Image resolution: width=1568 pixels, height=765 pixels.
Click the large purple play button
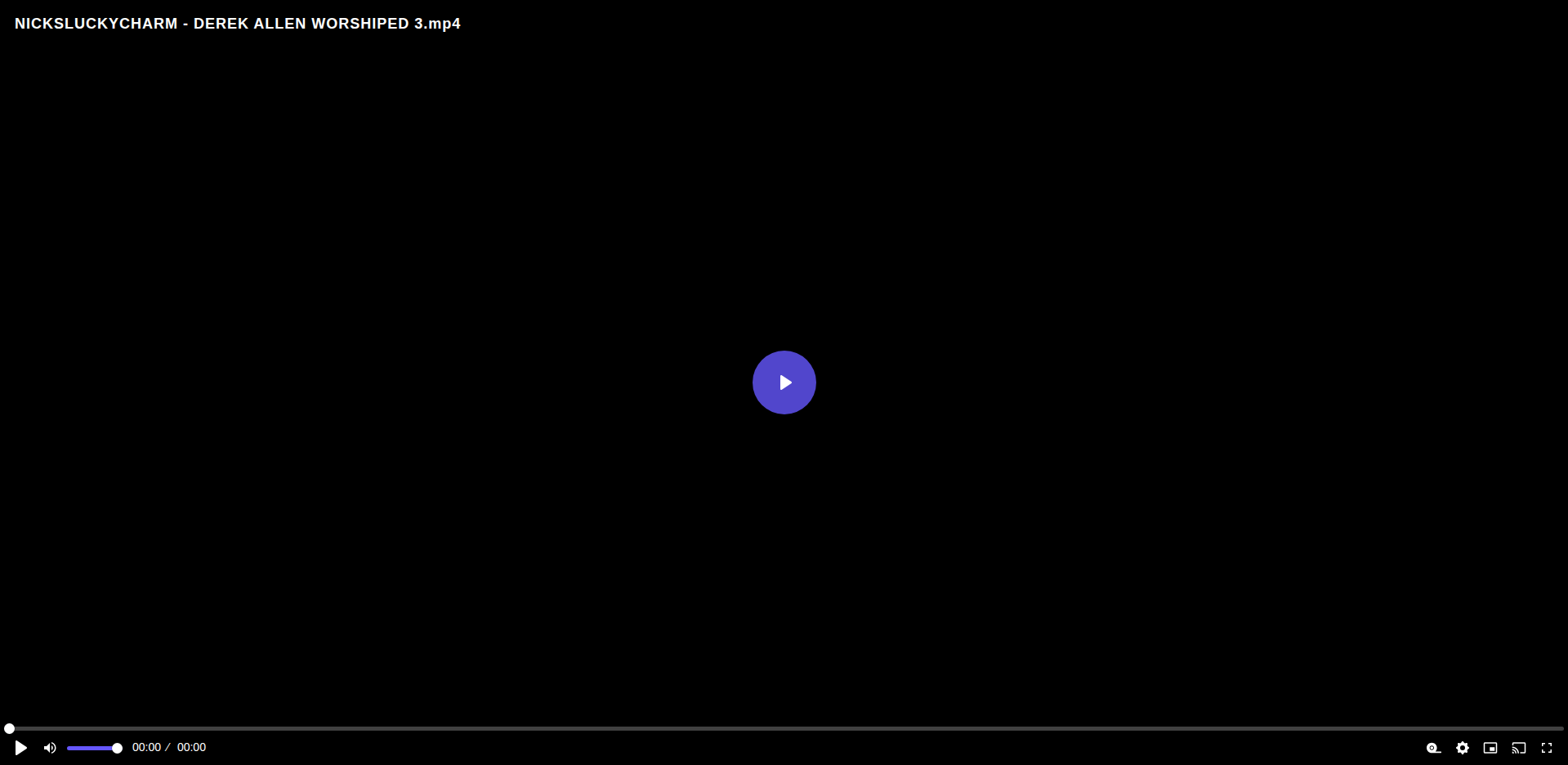[x=784, y=382]
